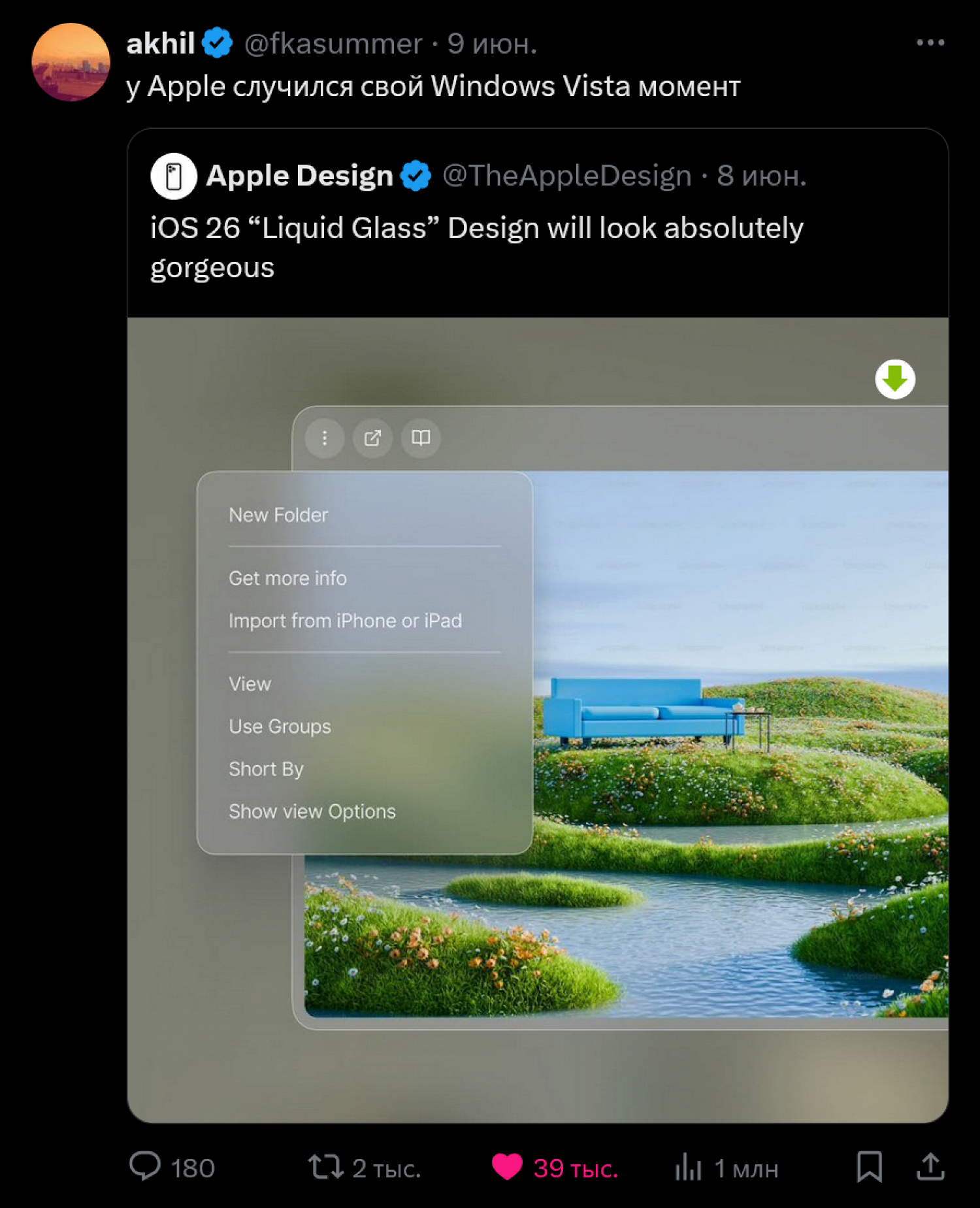Click the open-external icon in mockup toolbar
The width and height of the screenshot is (980, 1208).
372,438
